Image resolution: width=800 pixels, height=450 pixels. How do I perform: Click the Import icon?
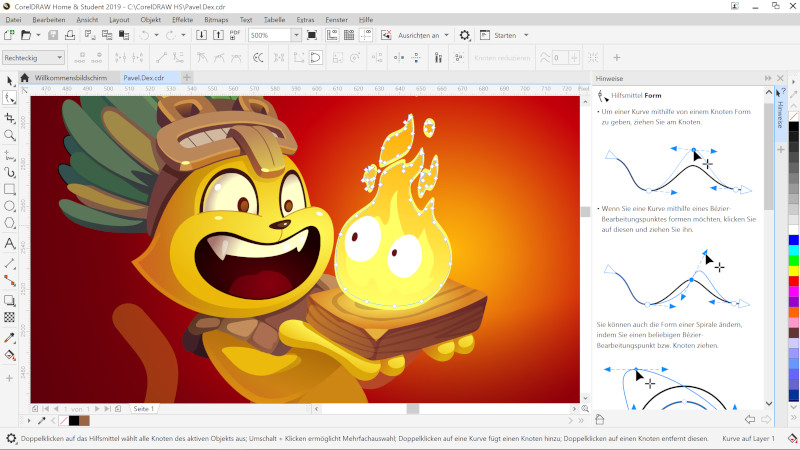point(202,35)
